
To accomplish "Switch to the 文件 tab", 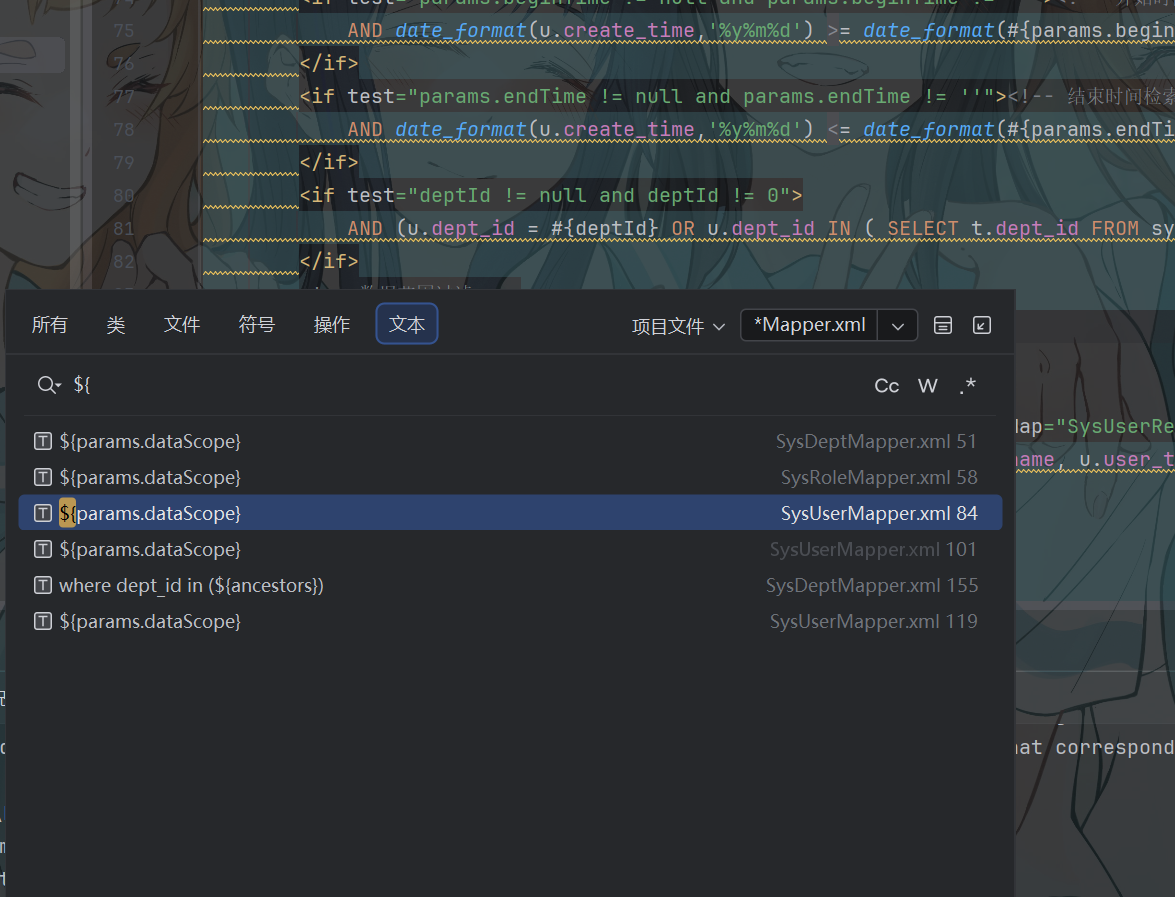I will pos(182,324).
